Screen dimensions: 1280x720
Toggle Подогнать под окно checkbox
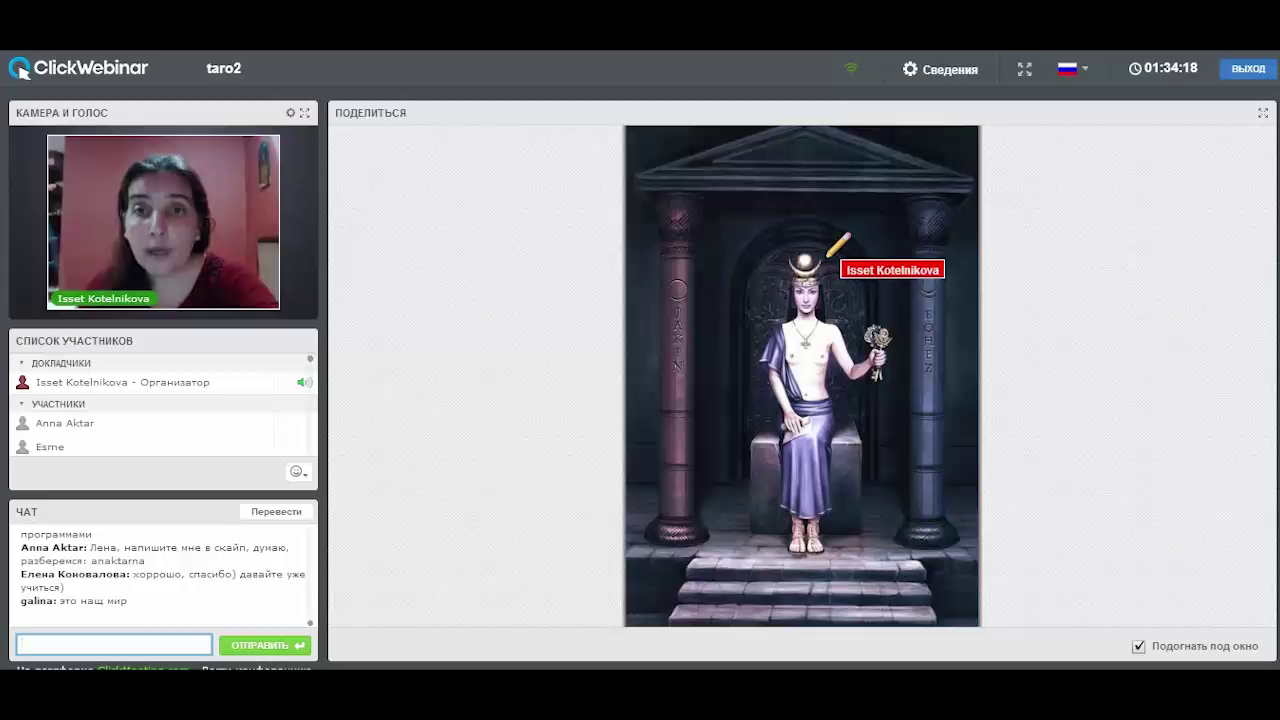1138,646
